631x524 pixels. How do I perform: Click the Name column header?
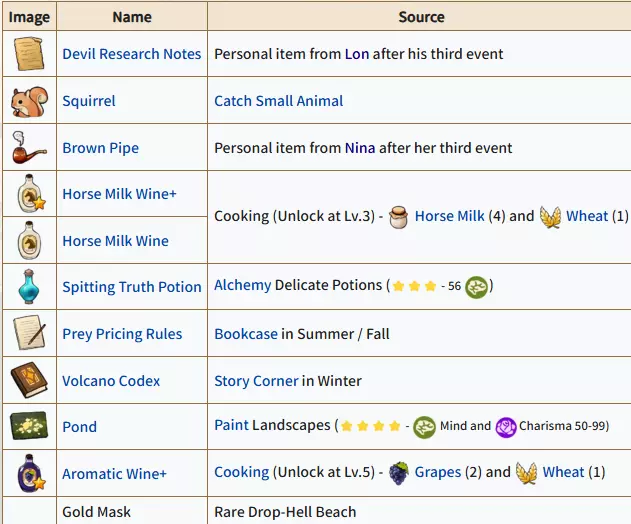pyautogui.click(x=132, y=17)
